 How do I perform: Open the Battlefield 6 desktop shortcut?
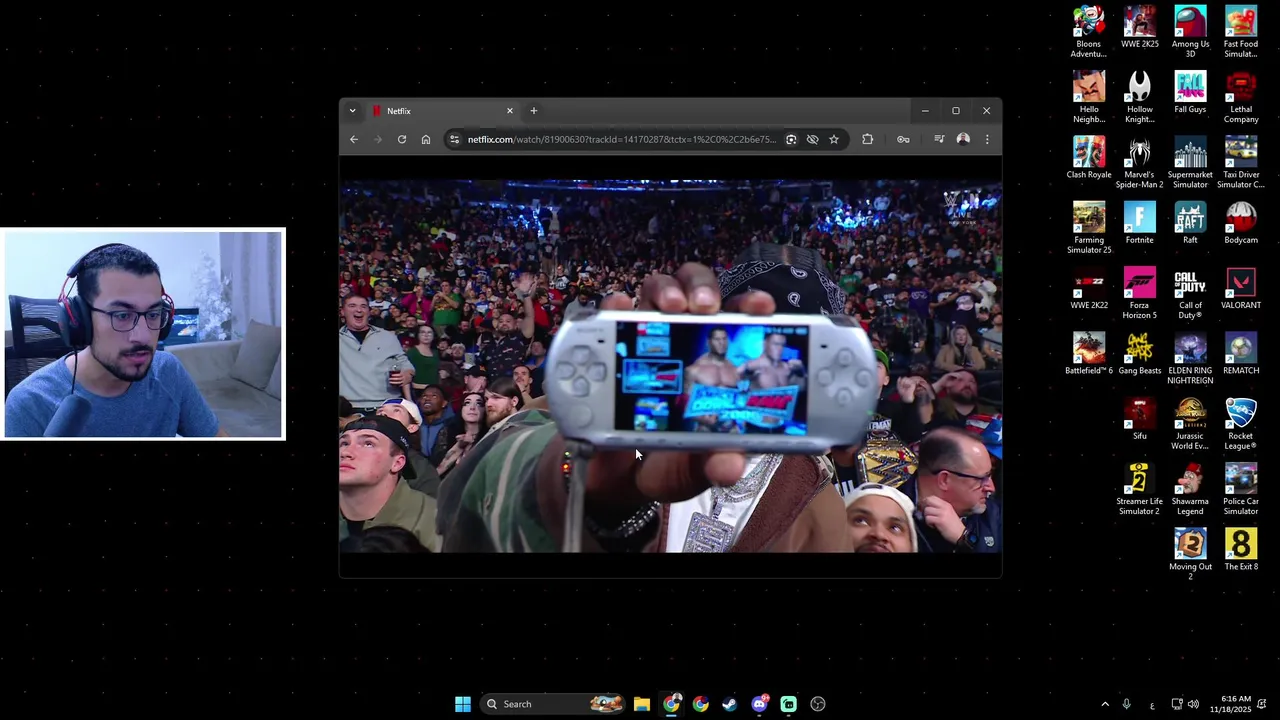pyautogui.click(x=1089, y=354)
